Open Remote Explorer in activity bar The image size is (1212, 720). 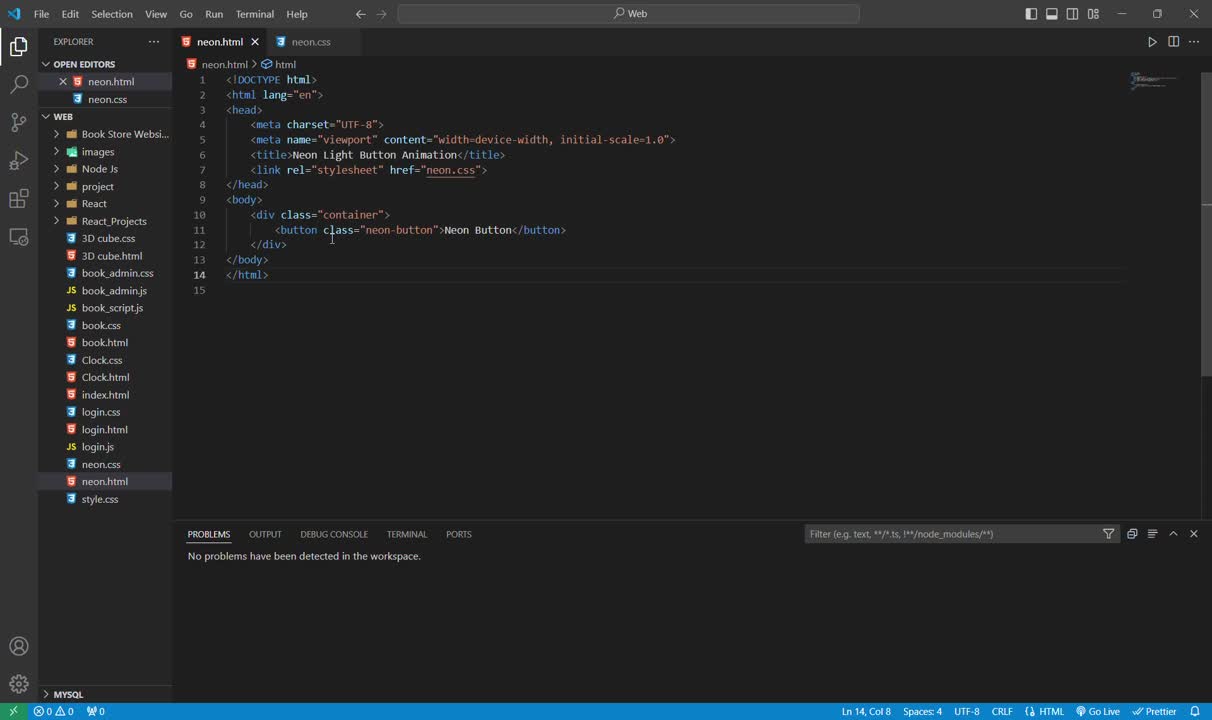tap(18, 237)
